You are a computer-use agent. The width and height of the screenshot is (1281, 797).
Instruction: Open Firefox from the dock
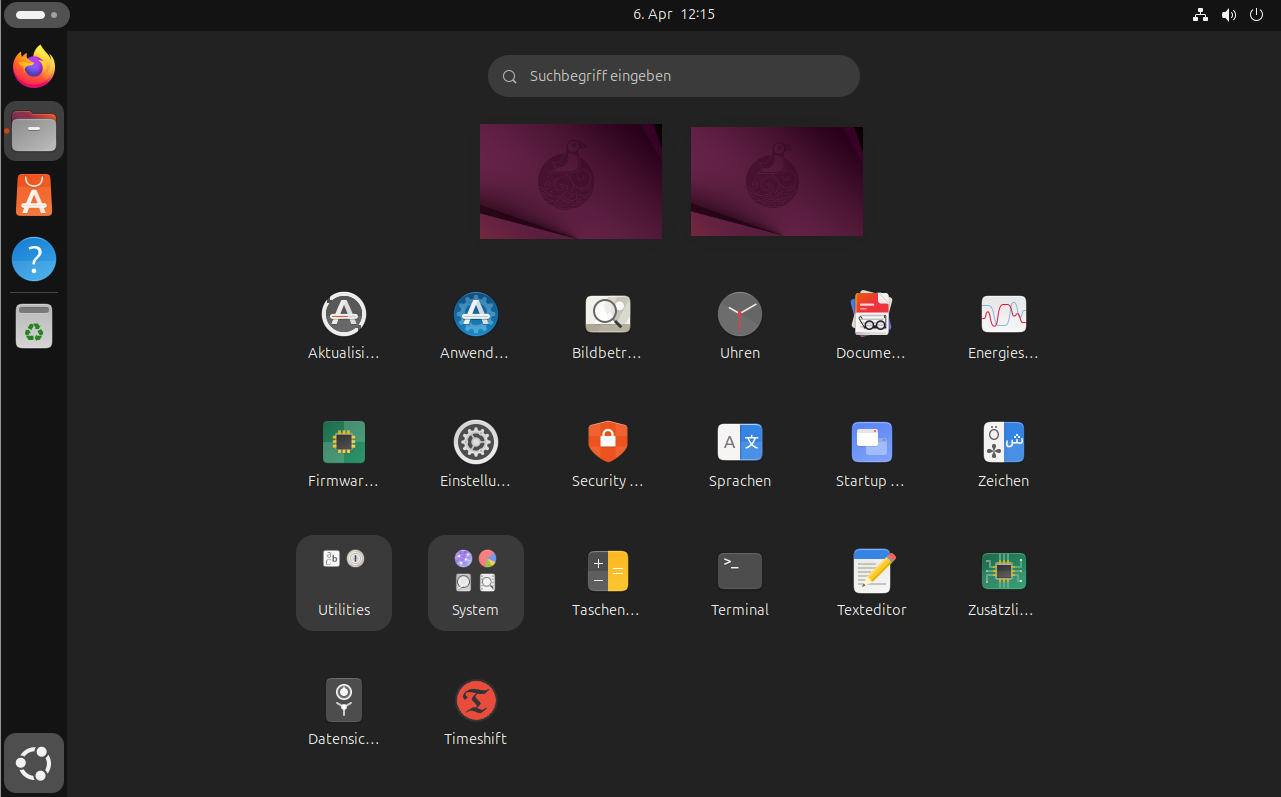[x=34, y=67]
